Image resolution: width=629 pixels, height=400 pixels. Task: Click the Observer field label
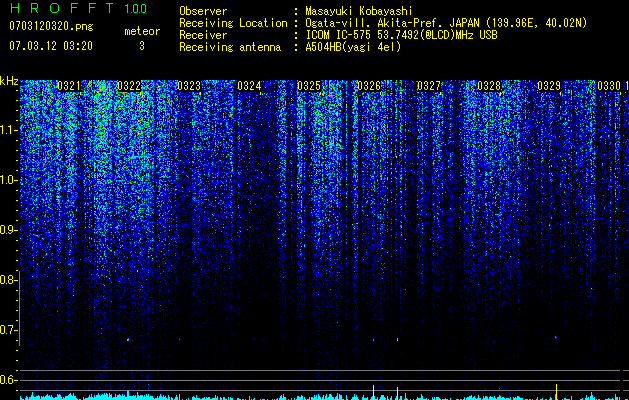pos(203,11)
